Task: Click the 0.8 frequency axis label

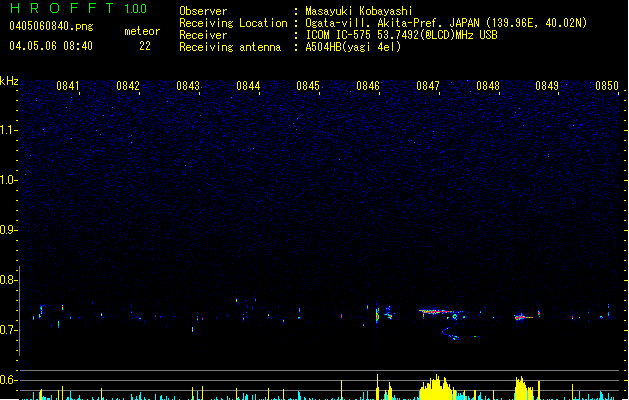Action: [9, 280]
